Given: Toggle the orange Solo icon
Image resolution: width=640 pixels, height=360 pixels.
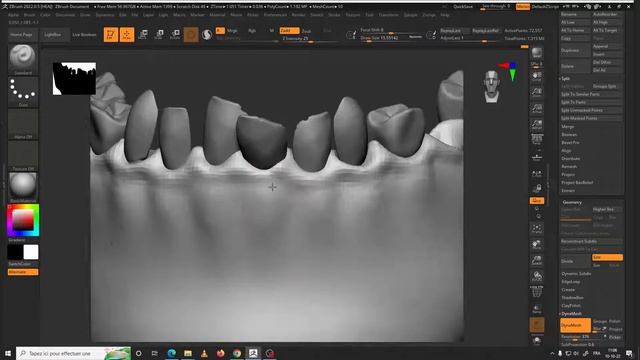Looking at the screenshot, I should pyautogui.click(x=537, y=325).
